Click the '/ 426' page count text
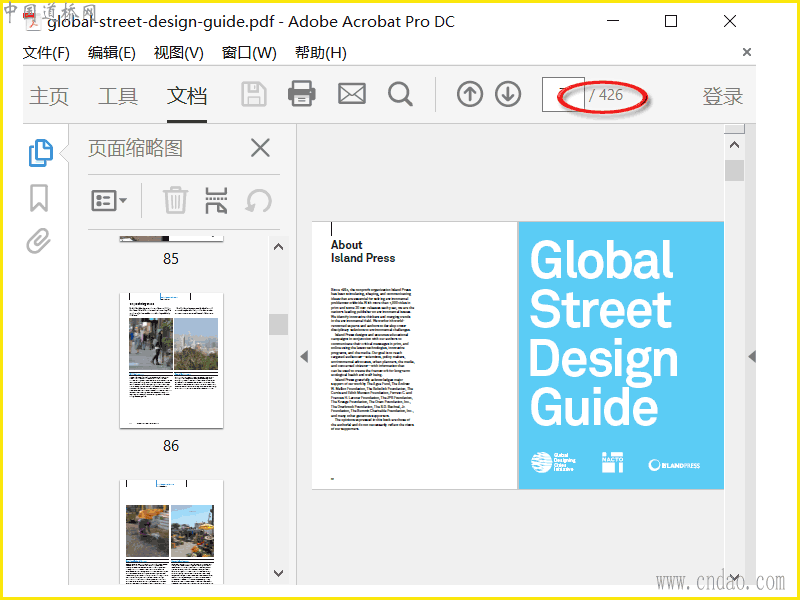800x600 pixels. (606, 95)
